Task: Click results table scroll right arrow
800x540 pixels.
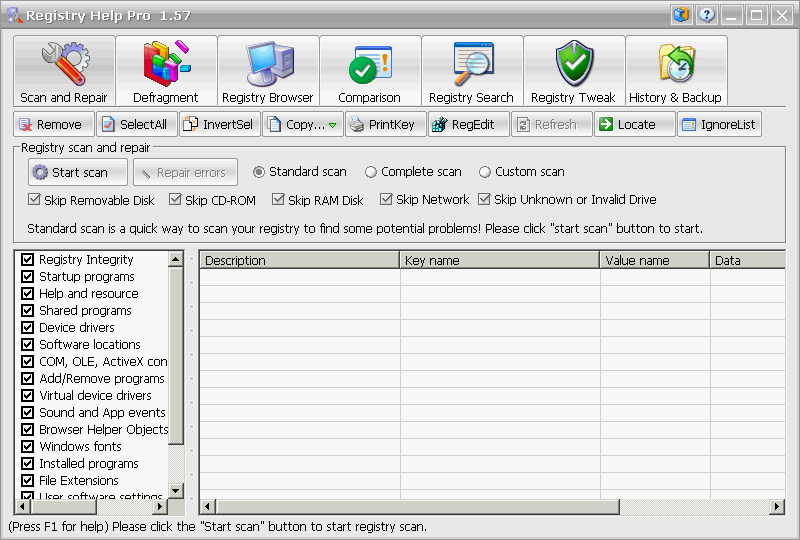Action: tap(777, 507)
